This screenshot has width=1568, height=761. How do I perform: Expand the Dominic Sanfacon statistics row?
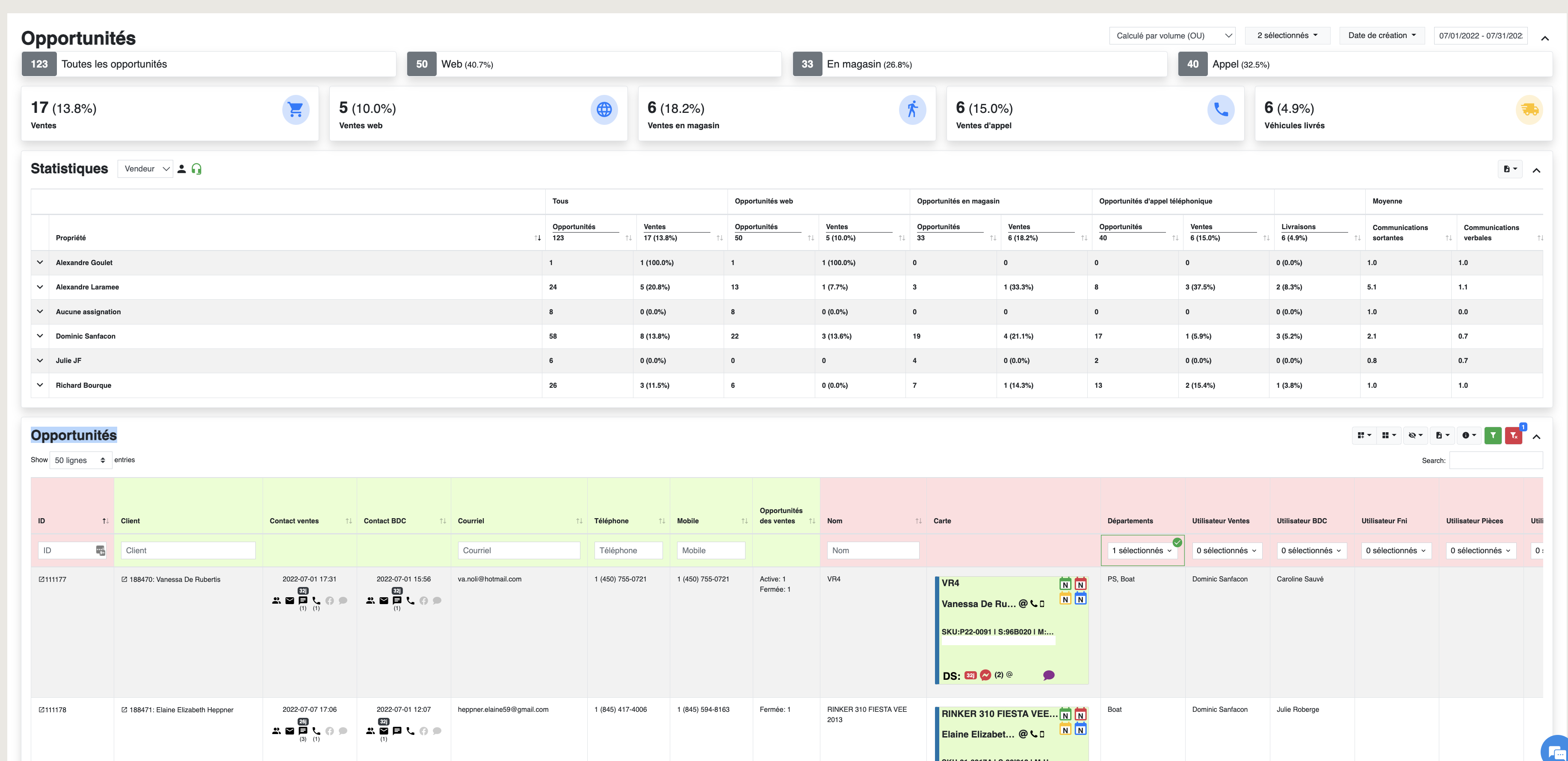(x=40, y=336)
